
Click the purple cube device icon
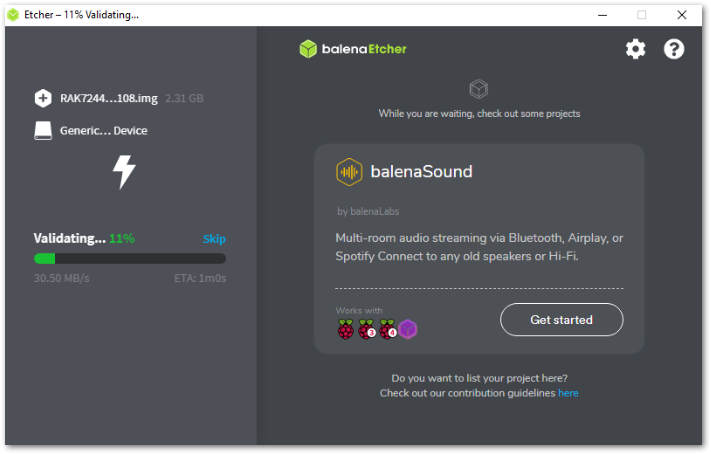pos(408,329)
